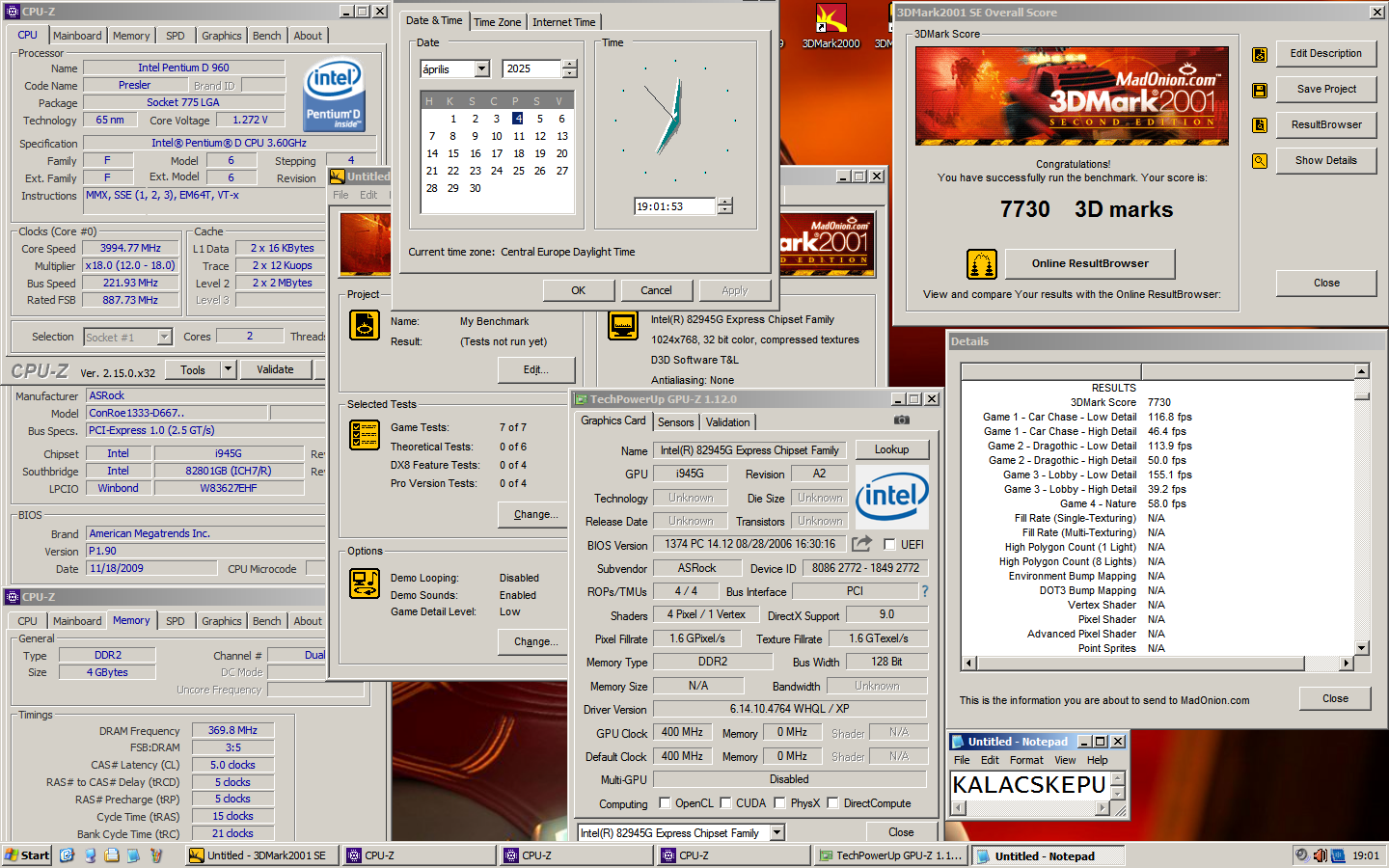Toggle the CUDA checkbox
This screenshot has width=1389, height=868.
click(724, 802)
